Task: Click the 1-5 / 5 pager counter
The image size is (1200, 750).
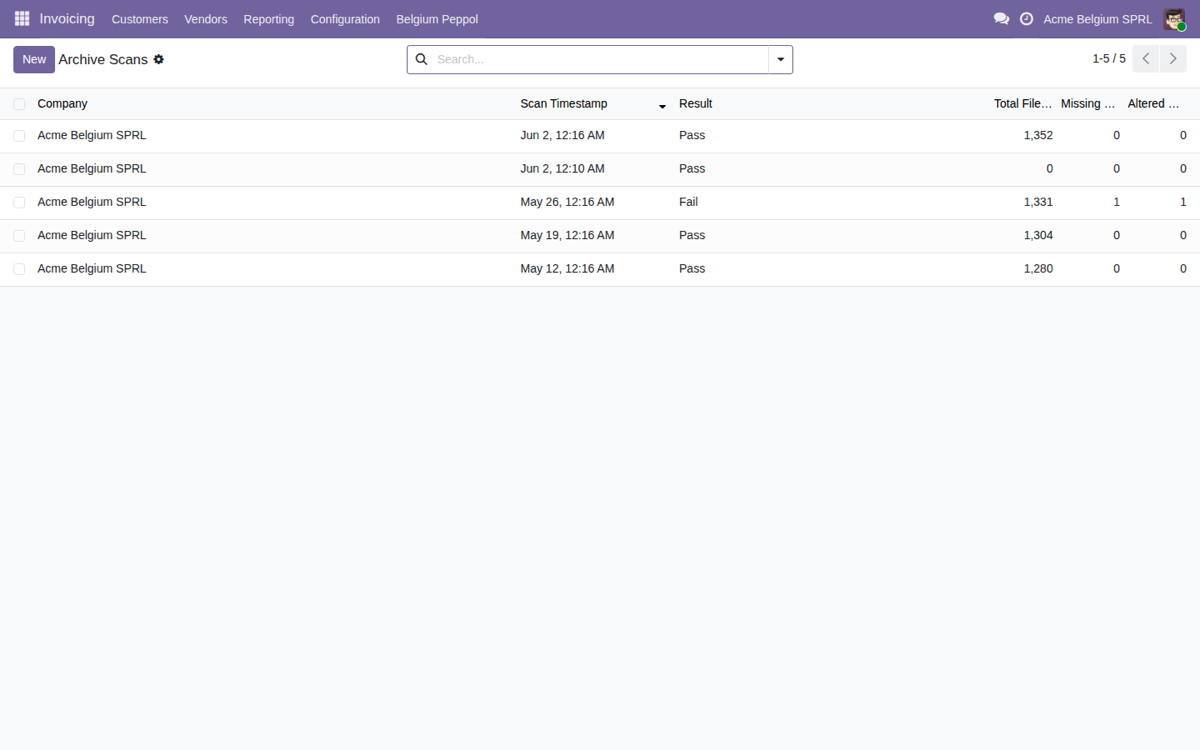Action: pos(1109,59)
